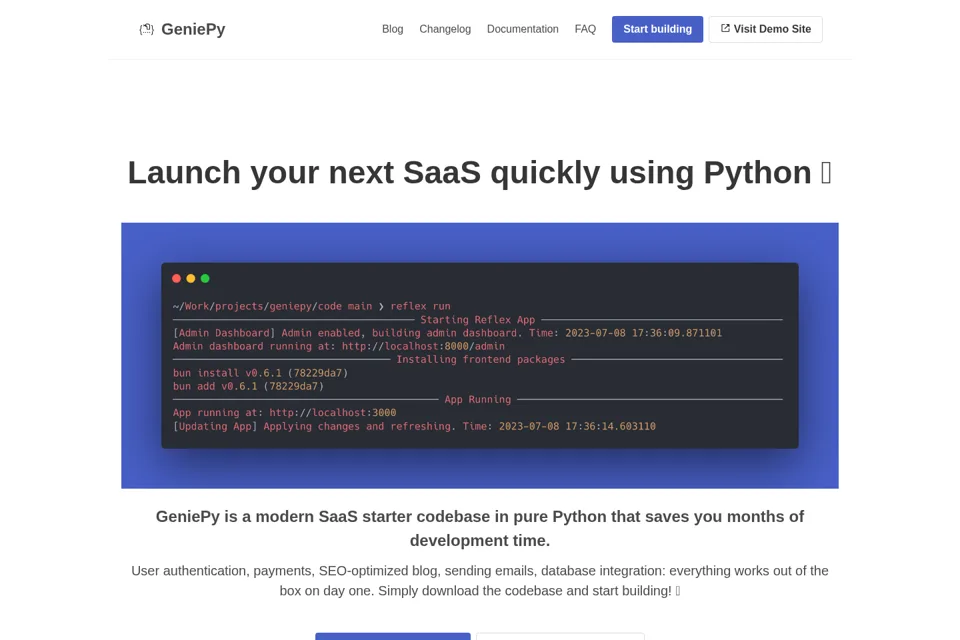Click the external link icon on Visit Demo Site
The width and height of the screenshot is (960, 640).
tap(725, 28)
